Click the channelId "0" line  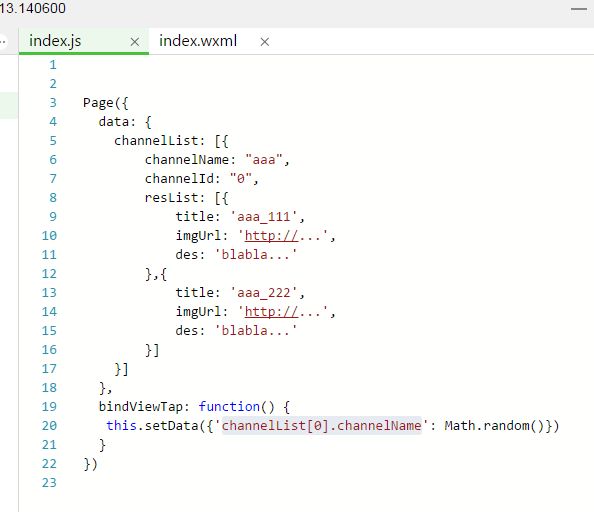point(202,179)
